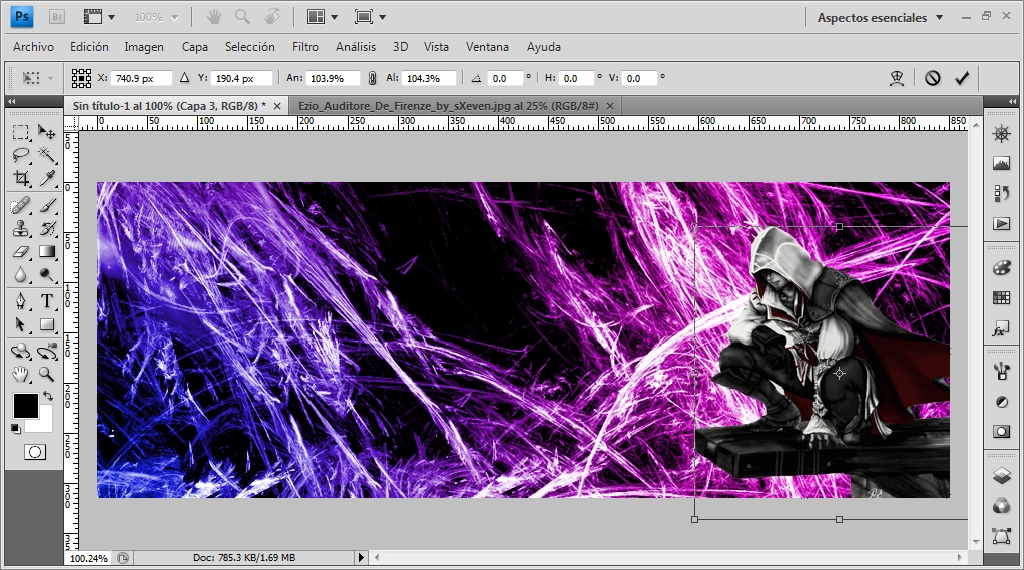Open the Archivo menu

coord(33,47)
